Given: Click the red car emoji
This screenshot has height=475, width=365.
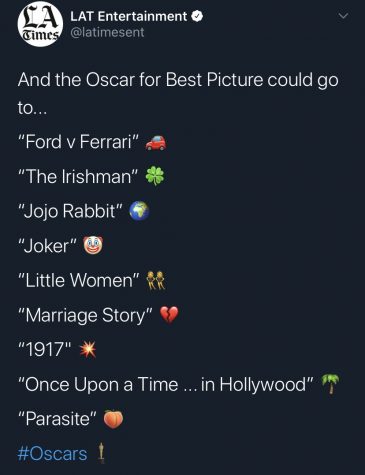Looking at the screenshot, I should point(156,143).
